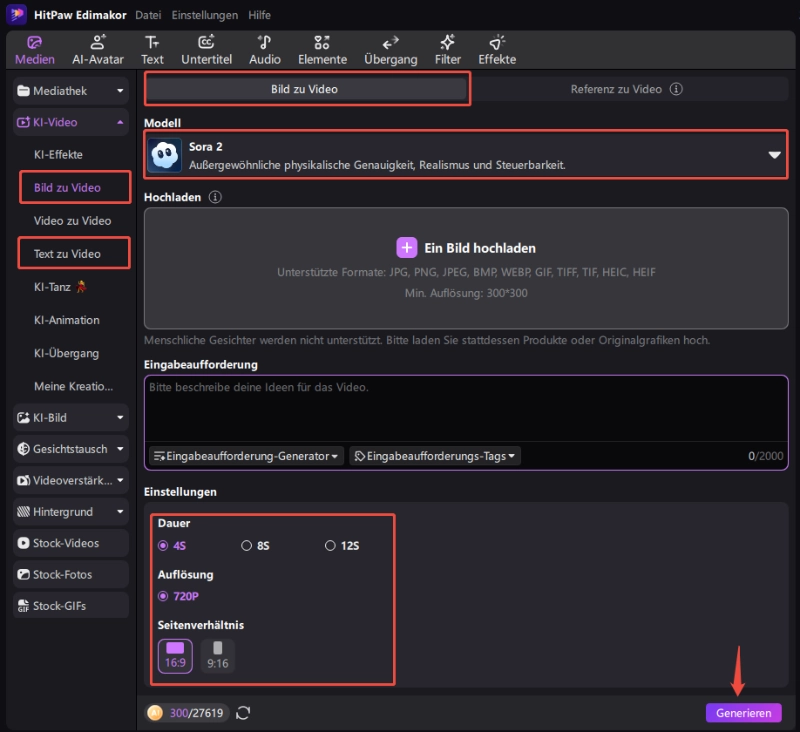The height and width of the screenshot is (732, 800).
Task: Open the Filter toolbar icon
Action: tap(447, 49)
